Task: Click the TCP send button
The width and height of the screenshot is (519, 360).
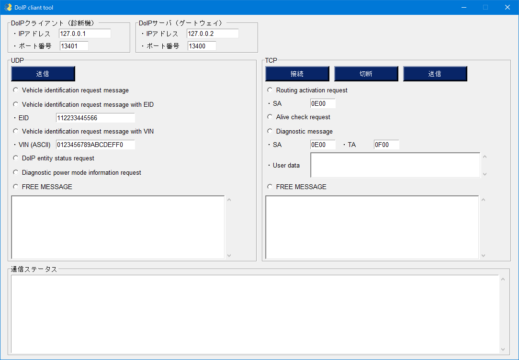Action: (435, 74)
